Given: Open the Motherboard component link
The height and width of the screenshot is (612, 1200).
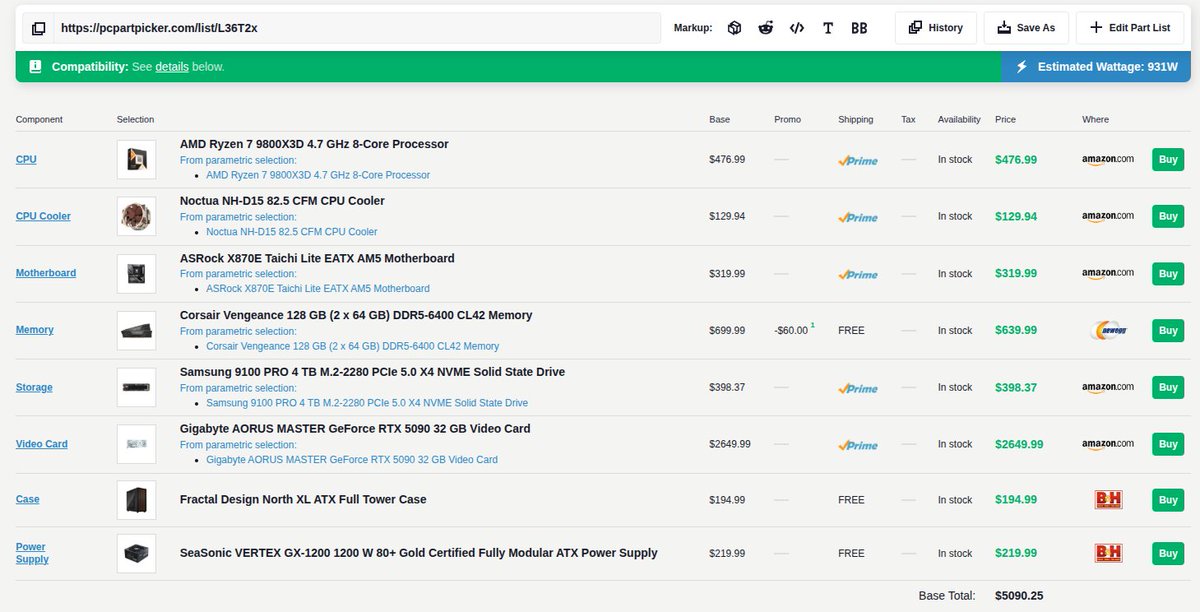Looking at the screenshot, I should 46,273.
